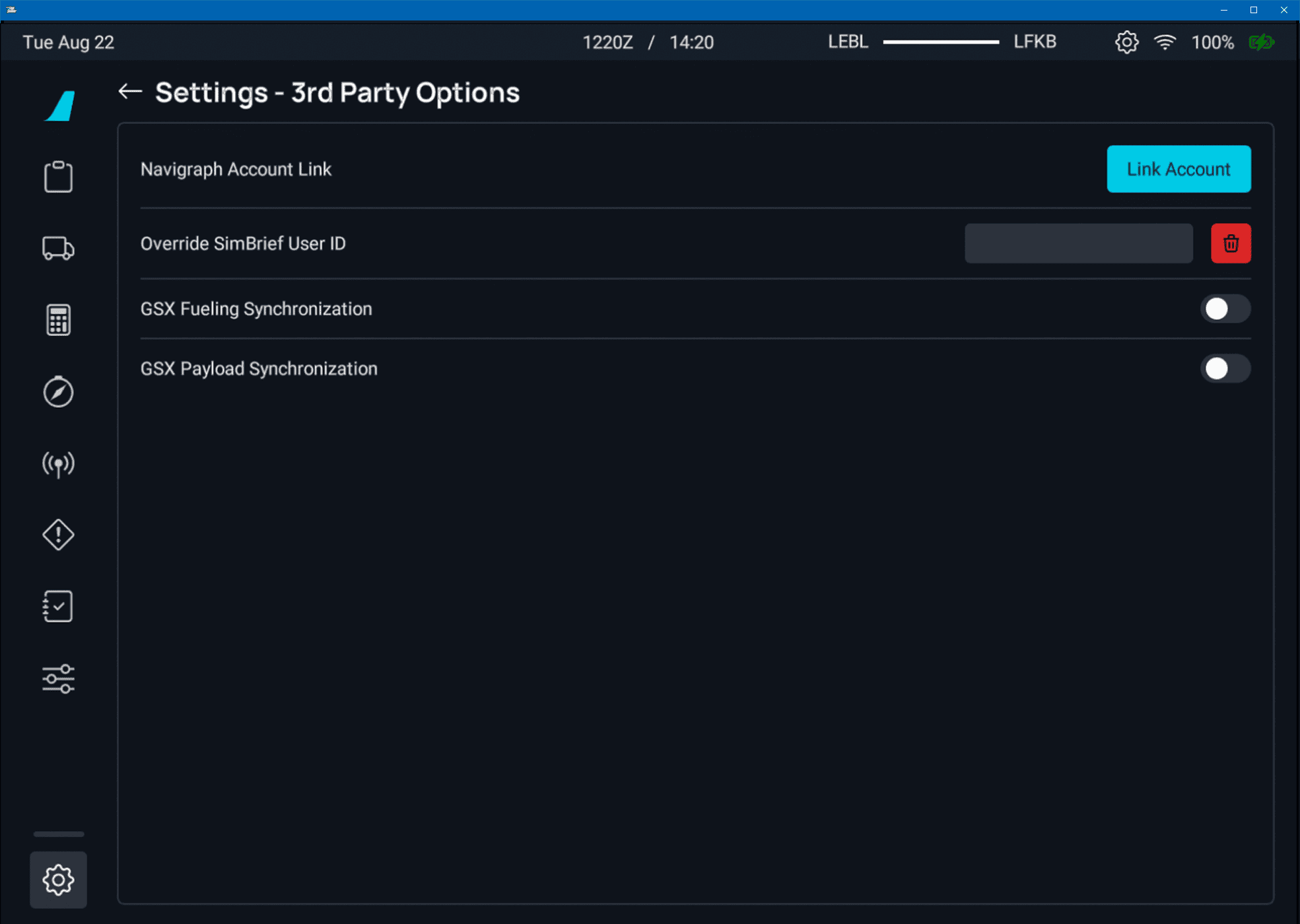Delete the SimBrief User ID override

point(1231,244)
